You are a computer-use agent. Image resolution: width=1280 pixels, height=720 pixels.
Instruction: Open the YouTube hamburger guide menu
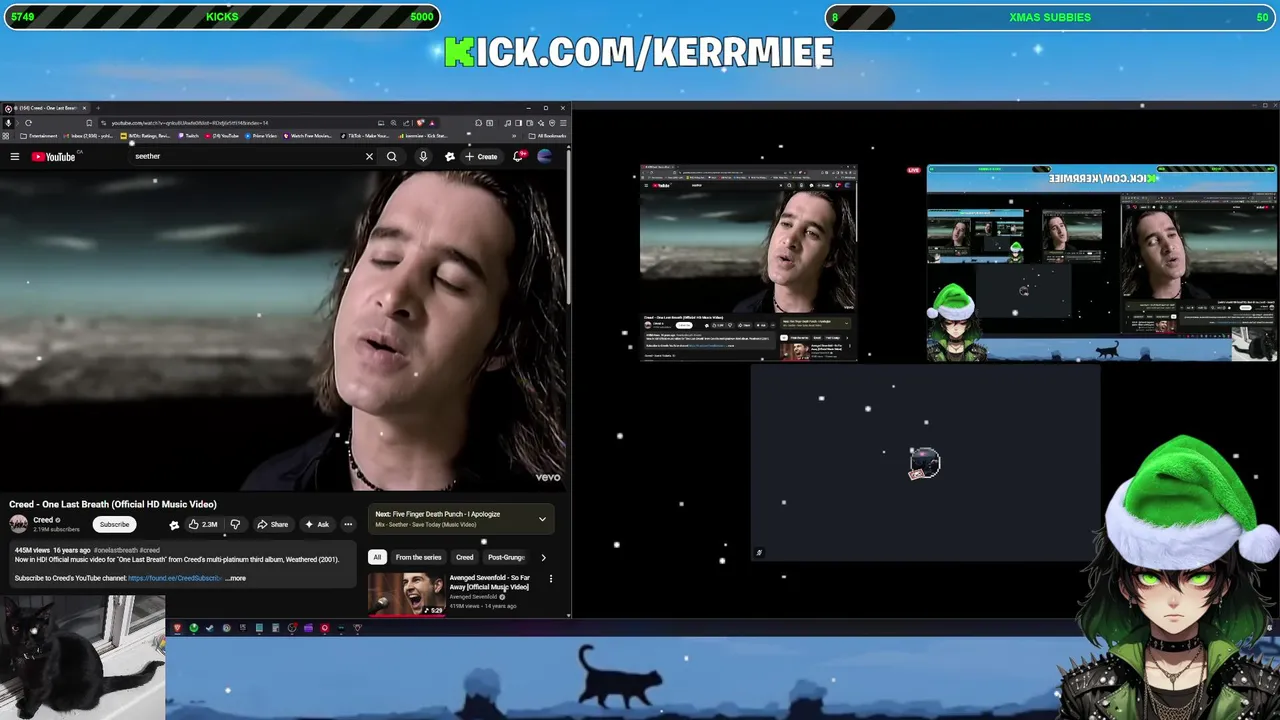coord(15,156)
